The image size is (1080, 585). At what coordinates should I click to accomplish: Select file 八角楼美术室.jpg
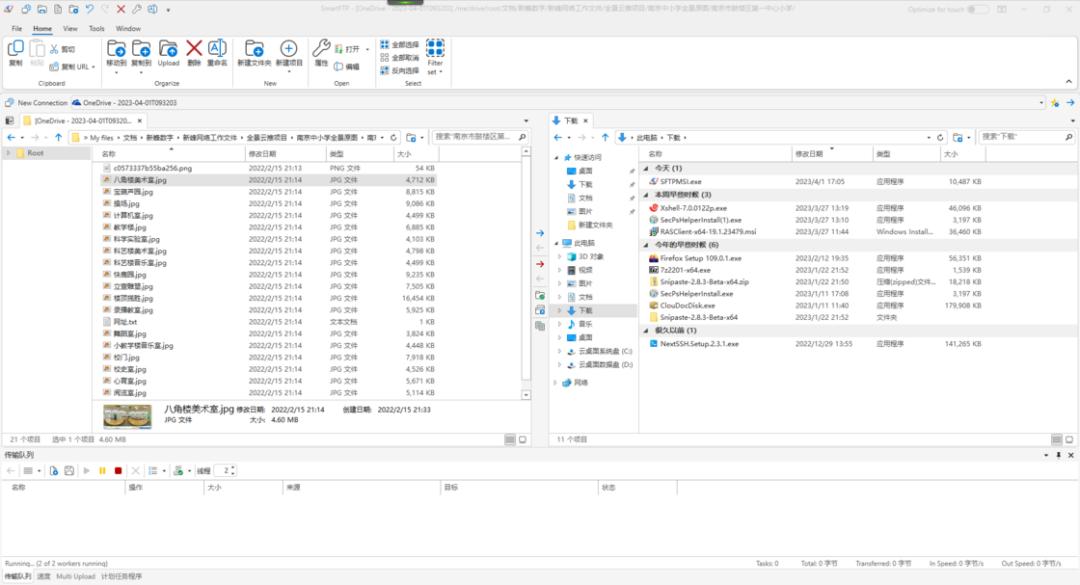tap(140, 180)
